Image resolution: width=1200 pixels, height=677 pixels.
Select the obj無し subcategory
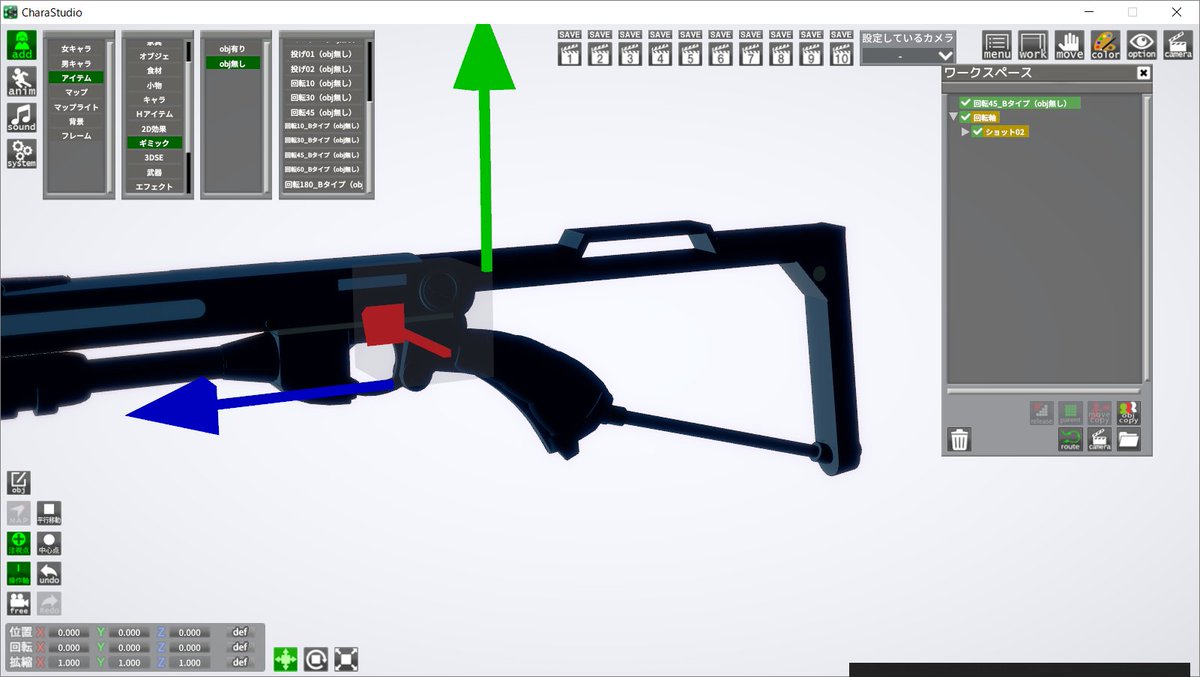pos(232,63)
